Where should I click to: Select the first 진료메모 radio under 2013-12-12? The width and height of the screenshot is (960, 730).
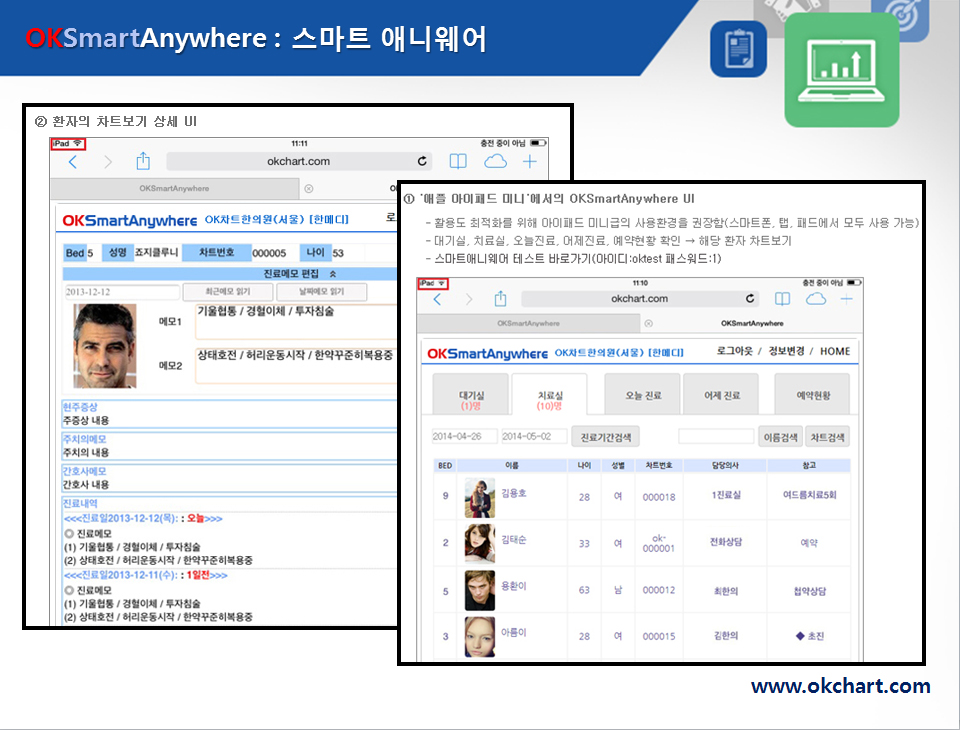tap(69, 533)
